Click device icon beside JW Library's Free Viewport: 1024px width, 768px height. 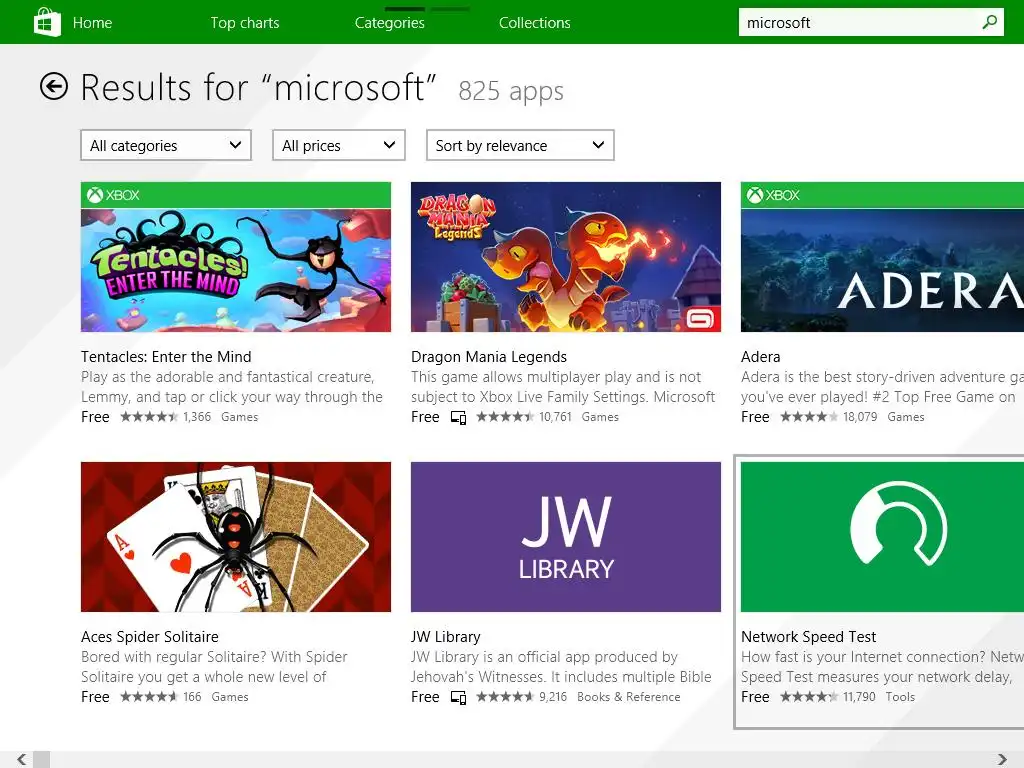point(458,698)
